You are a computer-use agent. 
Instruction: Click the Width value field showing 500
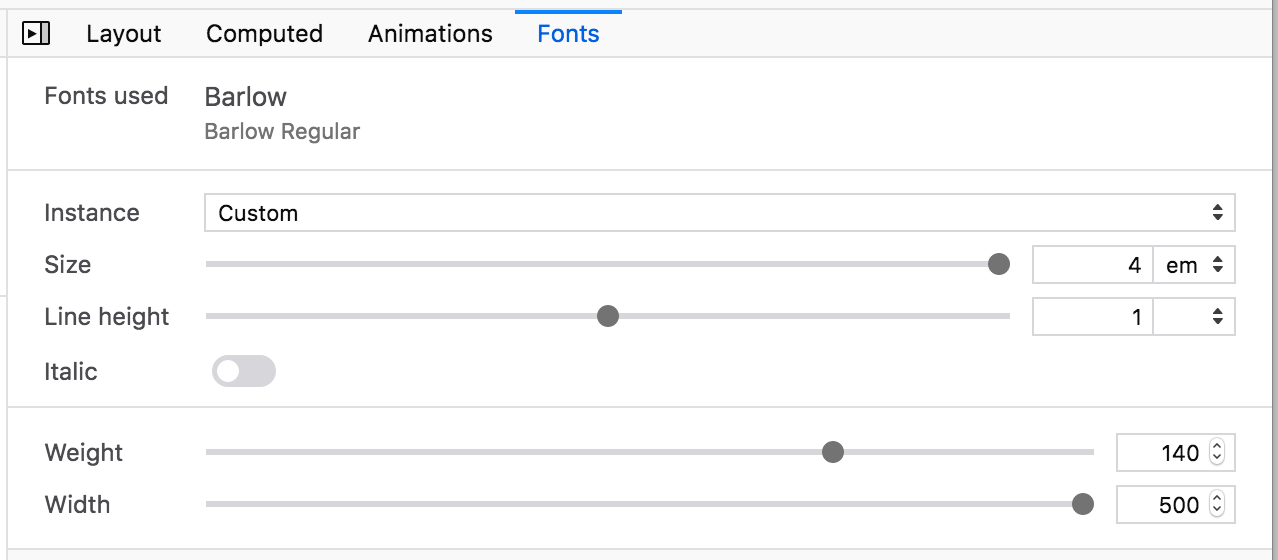pos(1176,505)
